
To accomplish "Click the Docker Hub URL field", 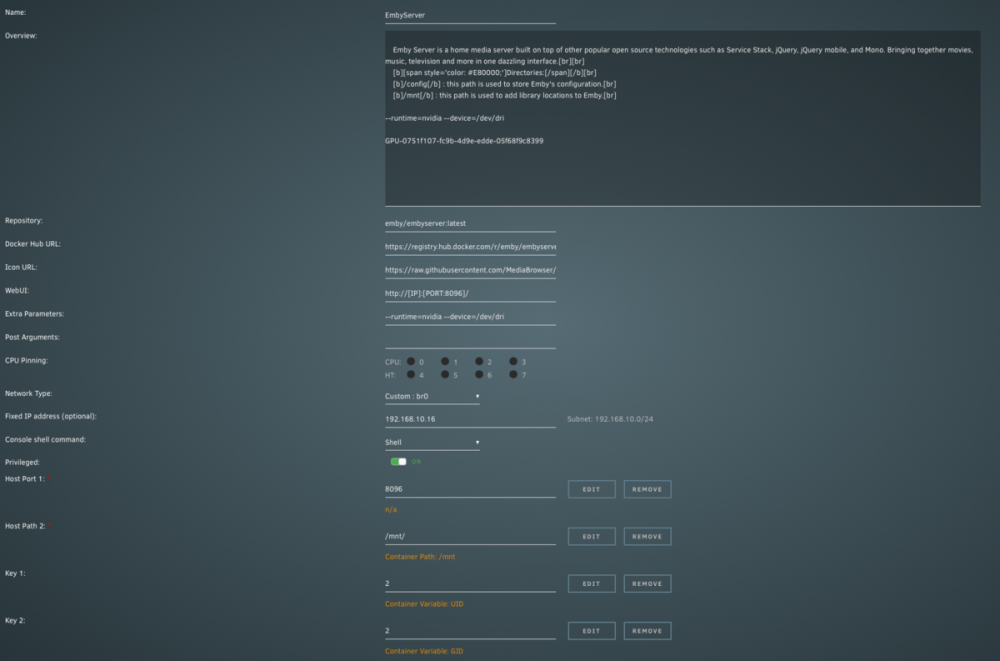I will (x=470, y=247).
